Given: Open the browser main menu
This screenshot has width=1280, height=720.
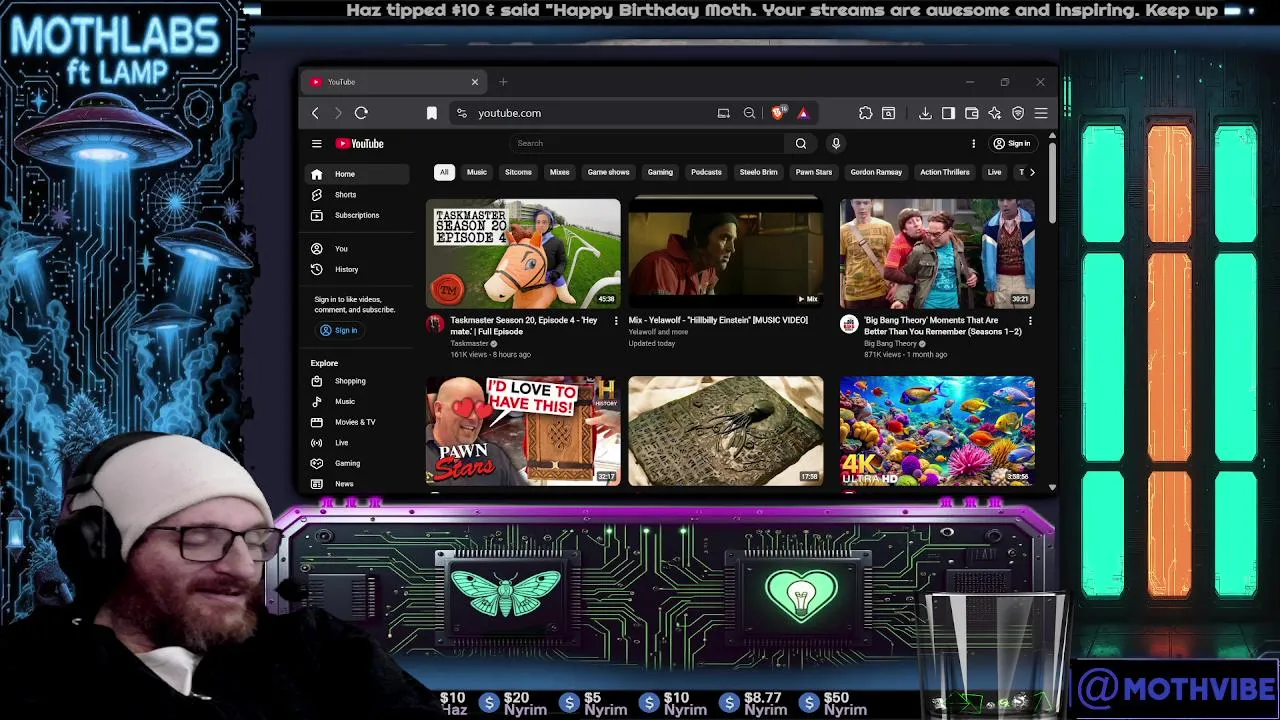Looking at the screenshot, I should pos(1041,113).
